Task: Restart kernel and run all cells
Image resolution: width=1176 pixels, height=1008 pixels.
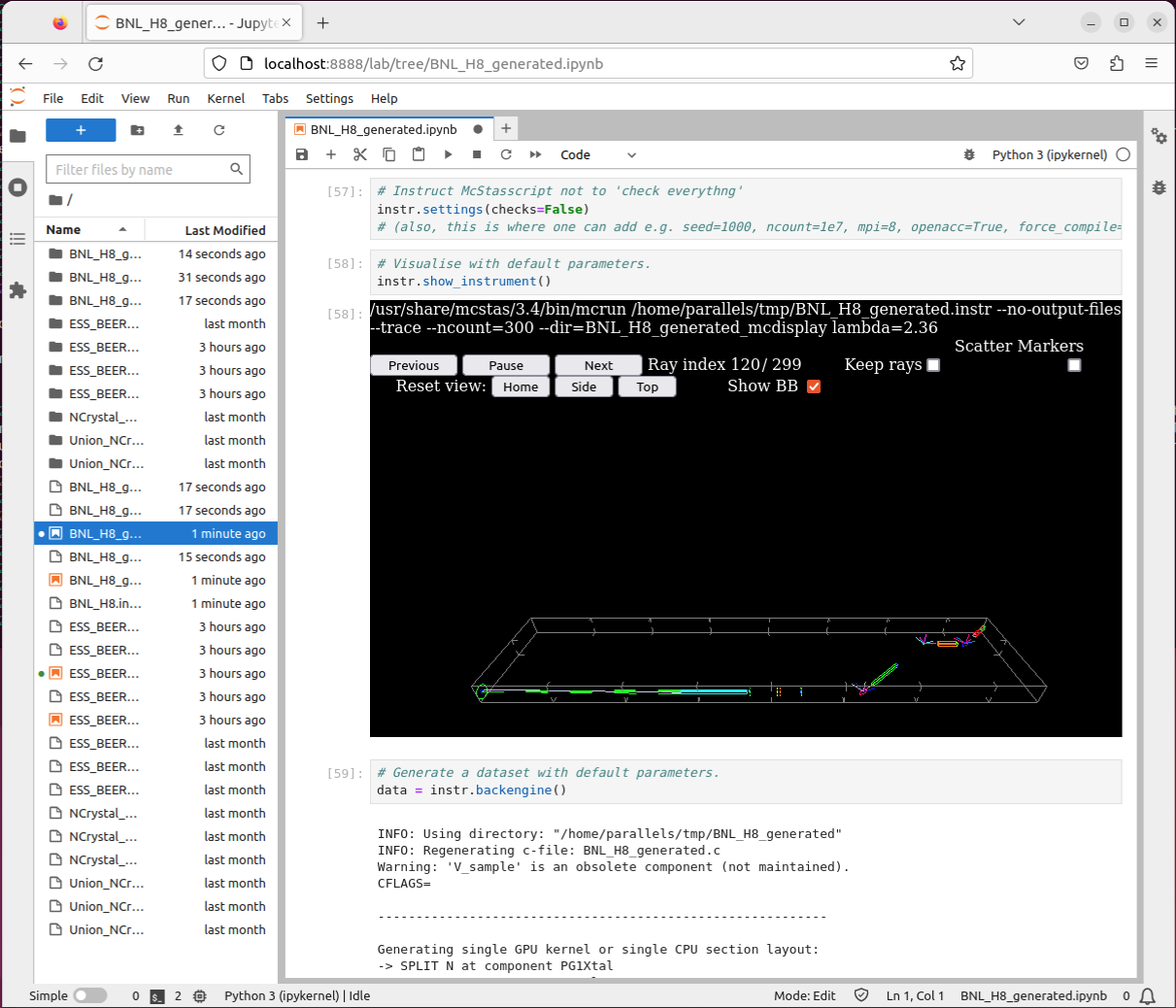Action: 535,154
